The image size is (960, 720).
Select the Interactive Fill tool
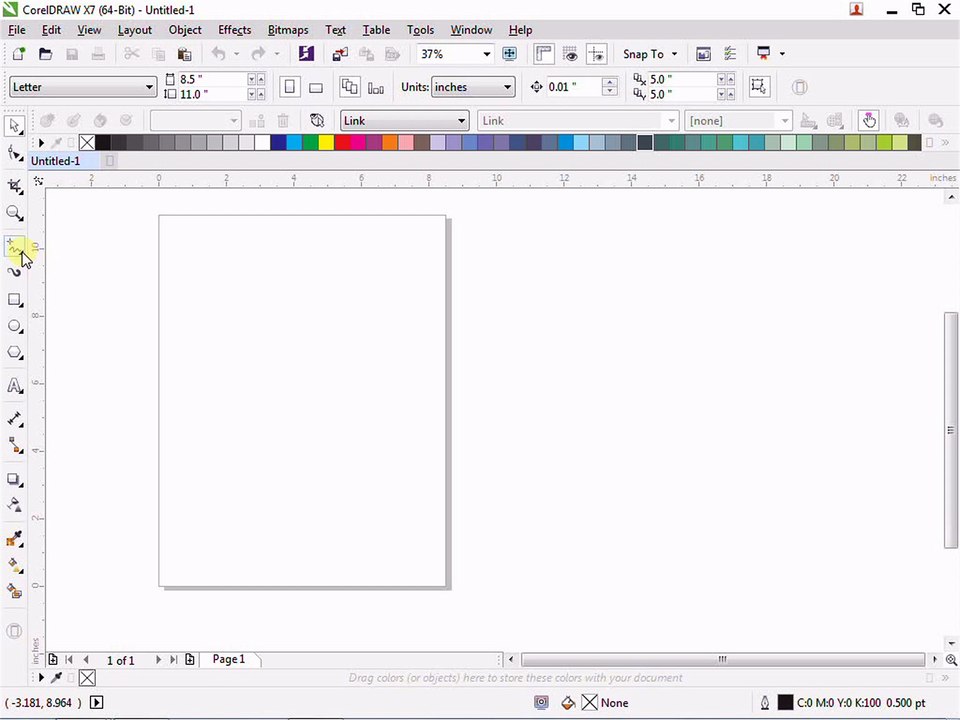(15, 565)
